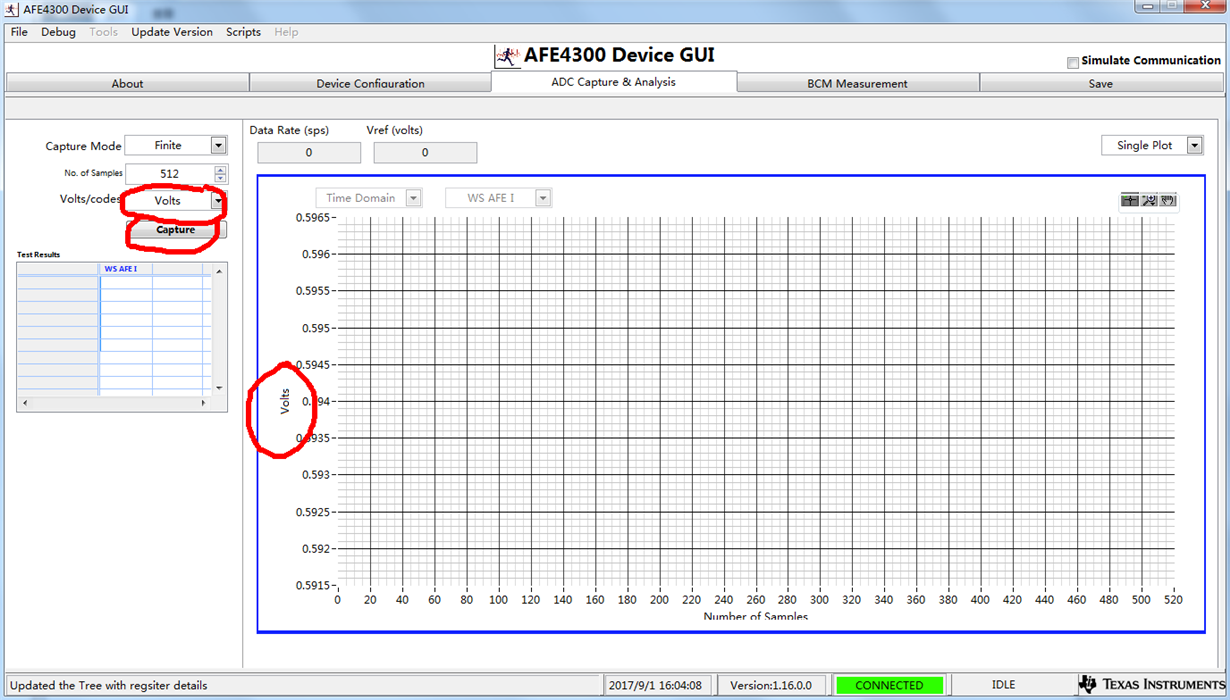This screenshot has width=1230, height=700.
Task: Switch to the Device Configuration tab
Action: 370,83
